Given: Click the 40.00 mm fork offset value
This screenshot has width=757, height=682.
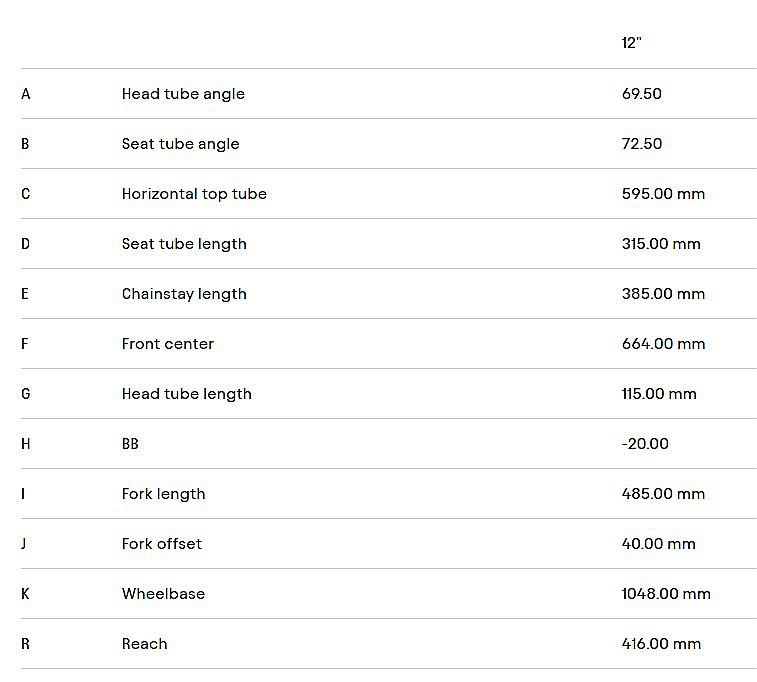Looking at the screenshot, I should 658,544.
